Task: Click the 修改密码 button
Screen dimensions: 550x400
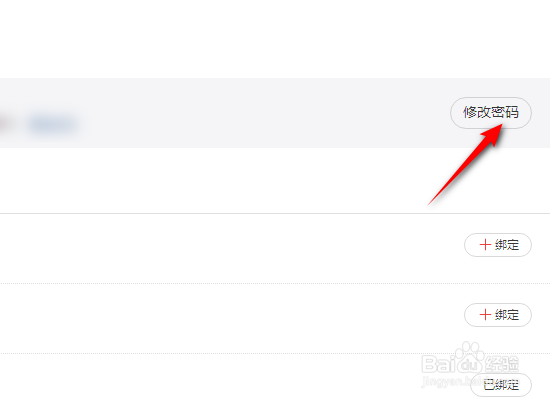Action: tap(491, 113)
